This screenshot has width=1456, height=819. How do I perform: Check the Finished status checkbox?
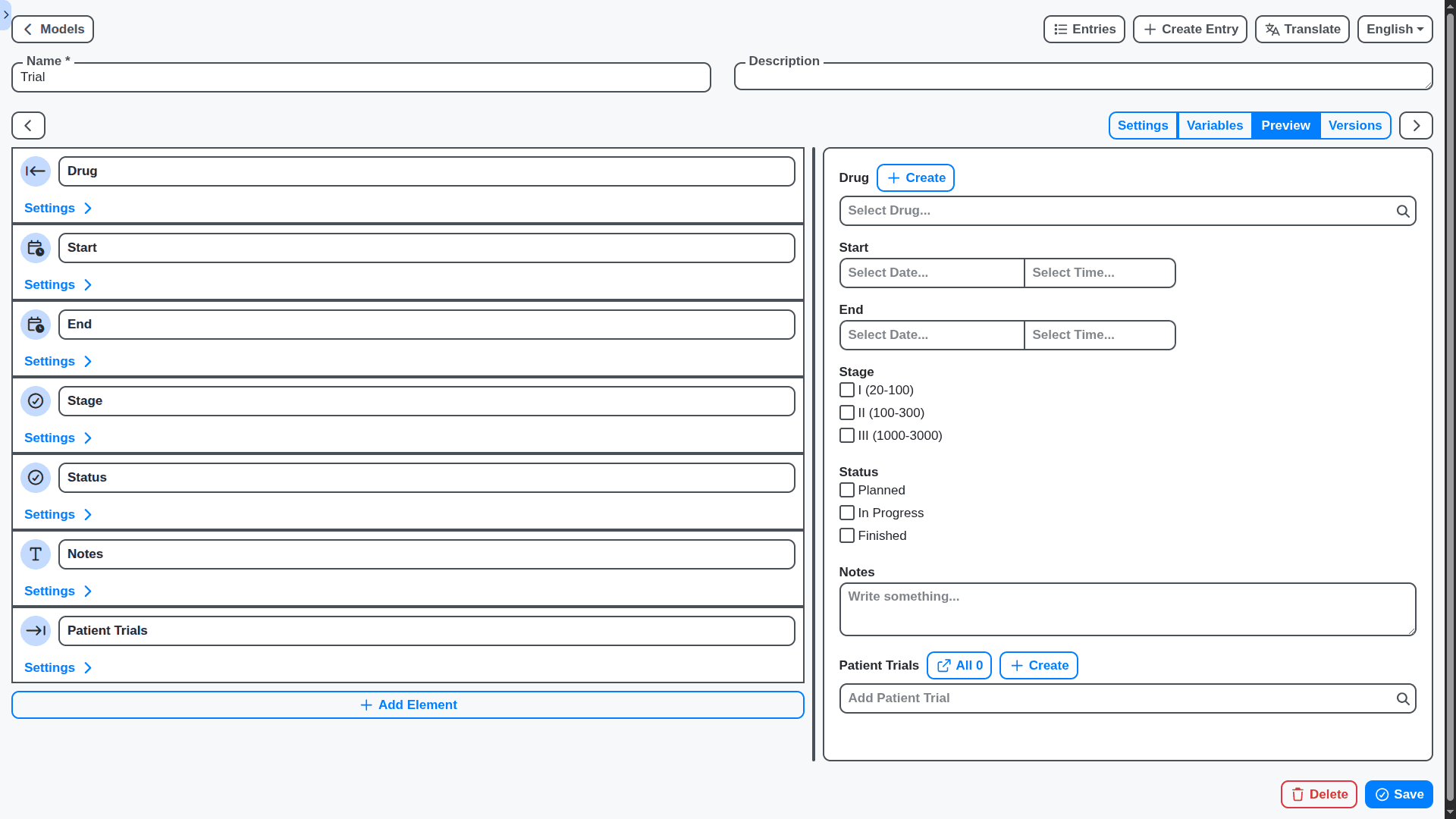pos(847,535)
